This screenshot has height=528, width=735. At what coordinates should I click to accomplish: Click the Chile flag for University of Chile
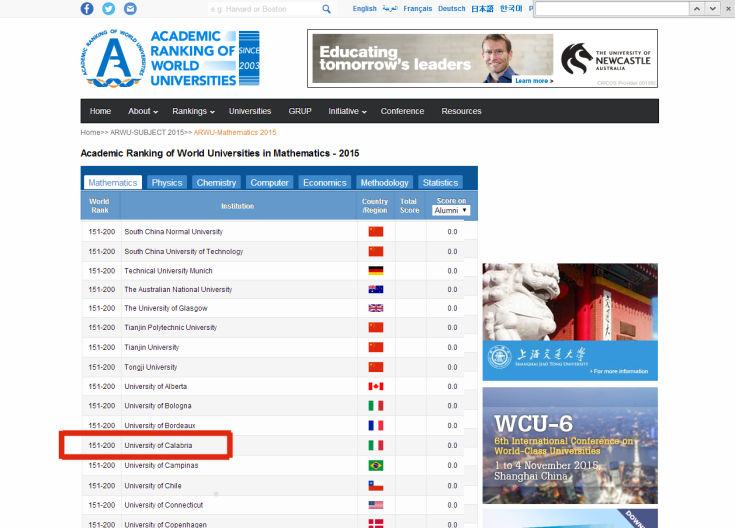(x=376, y=486)
